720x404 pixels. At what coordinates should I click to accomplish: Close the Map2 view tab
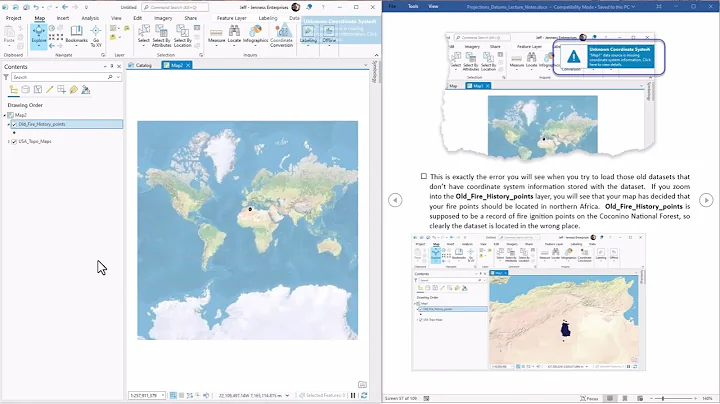[188, 65]
